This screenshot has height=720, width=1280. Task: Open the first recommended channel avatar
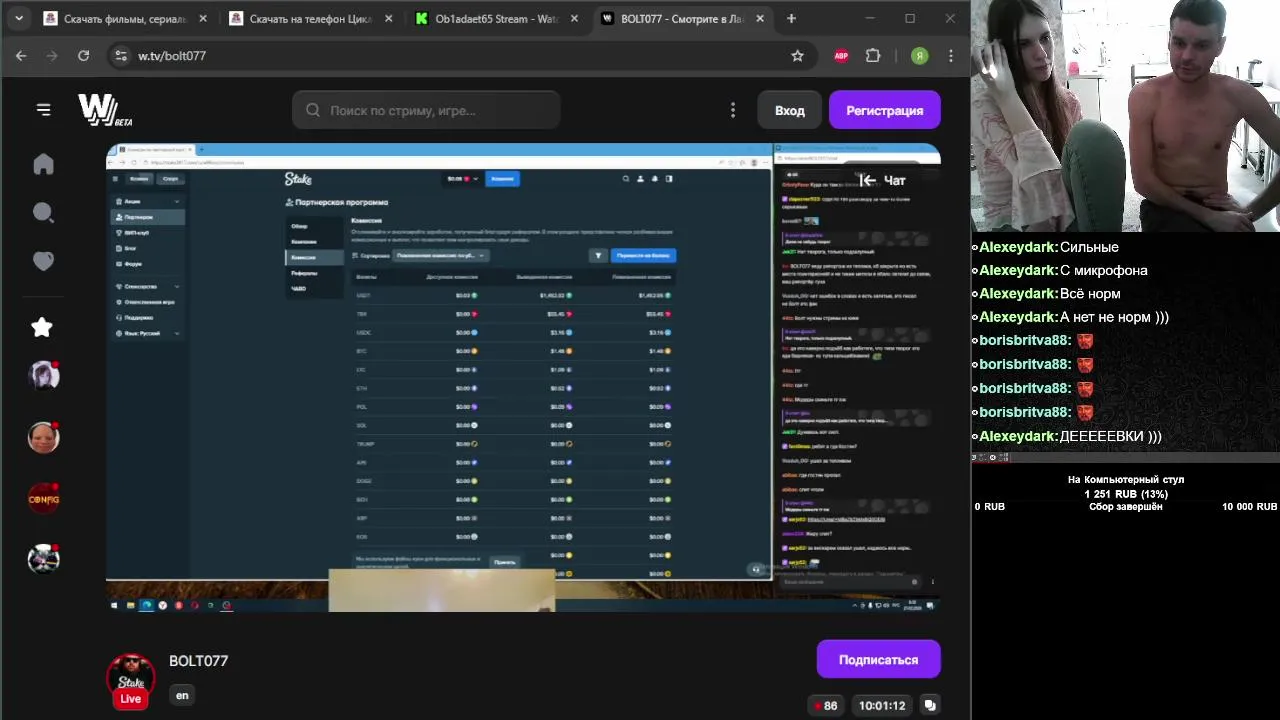(x=43, y=376)
